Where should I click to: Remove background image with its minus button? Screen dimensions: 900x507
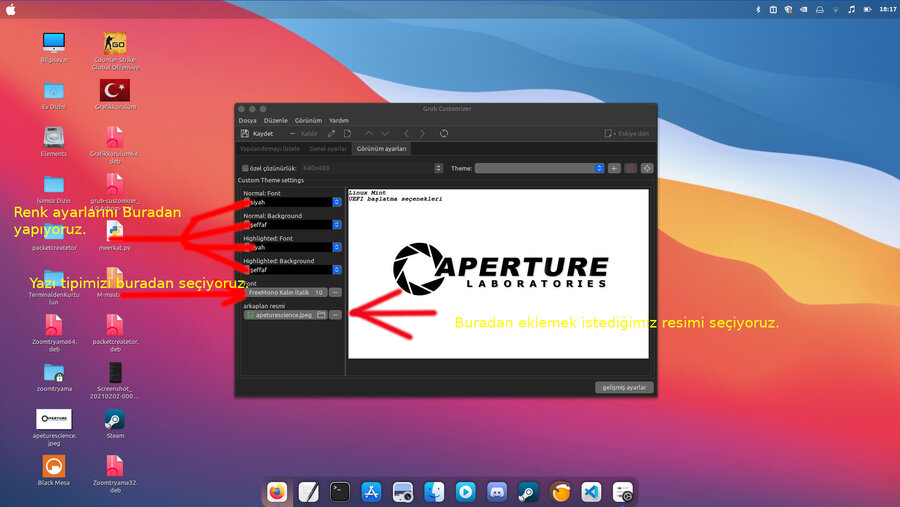pyautogui.click(x=335, y=315)
